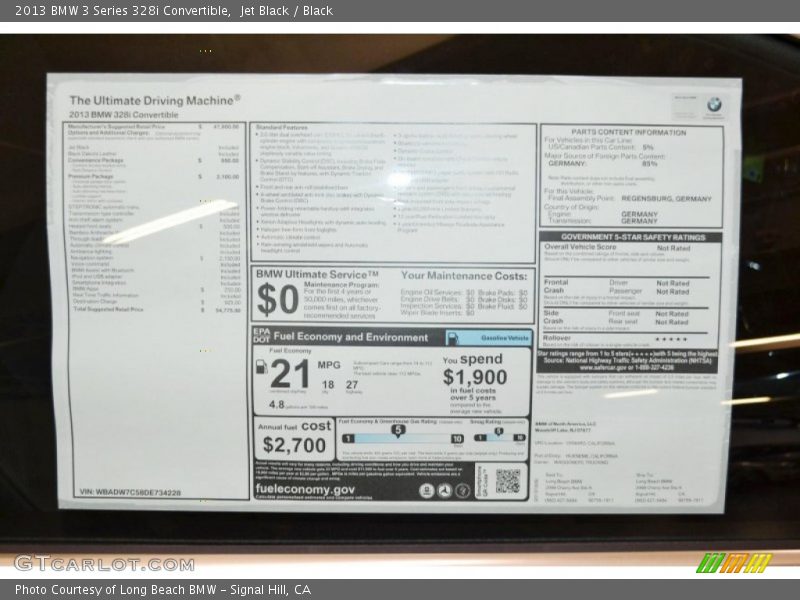Click the 'Overall Vehicle Score' label
Image resolution: width=800 pixels, height=600 pixels.
(580, 247)
